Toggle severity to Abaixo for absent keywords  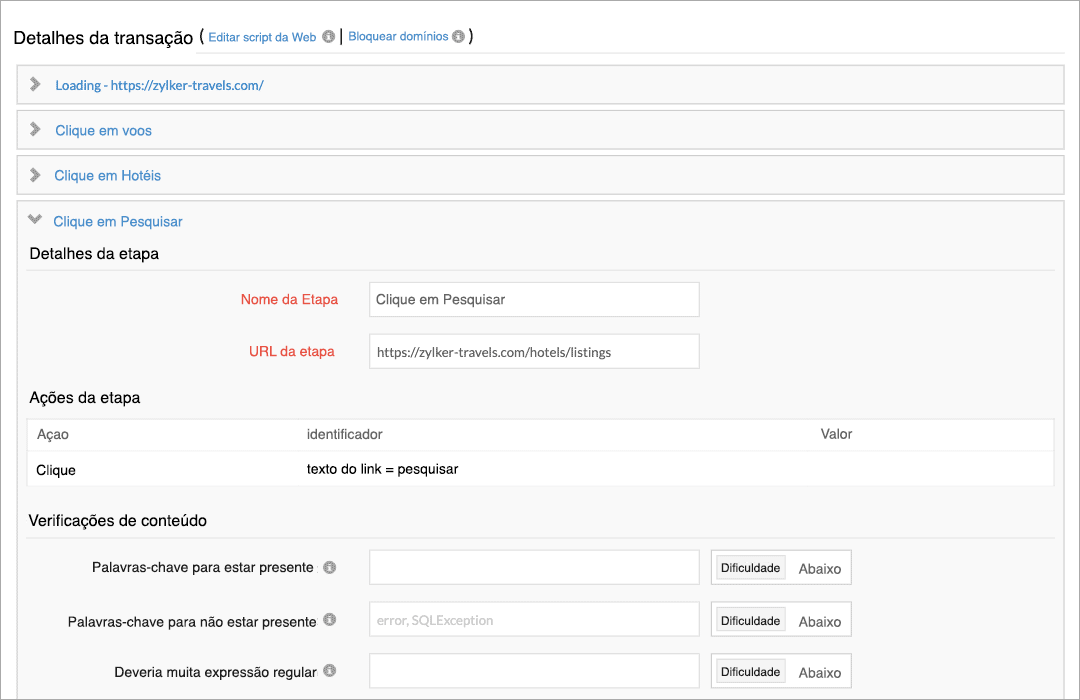(820, 619)
